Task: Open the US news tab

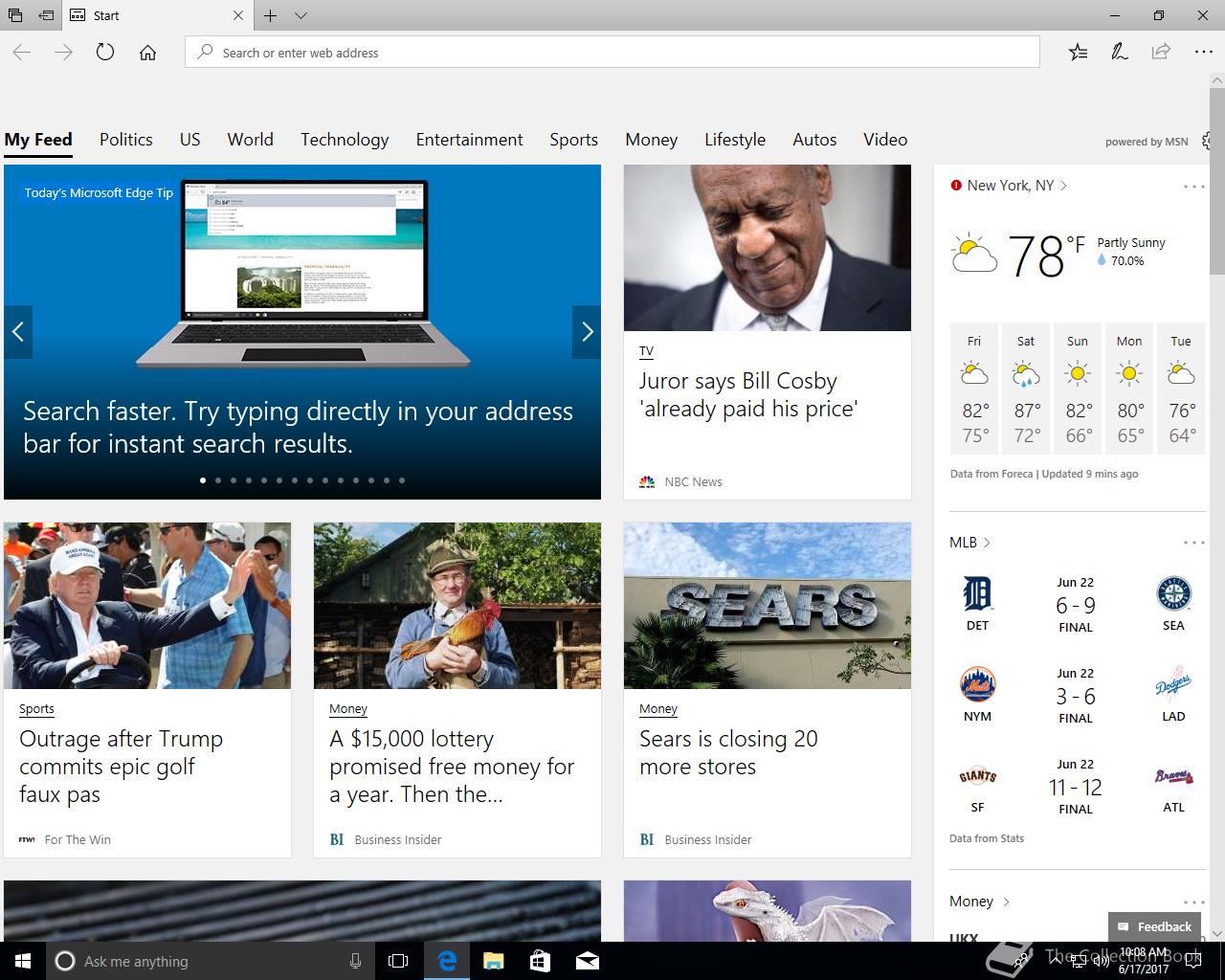Action: [190, 140]
